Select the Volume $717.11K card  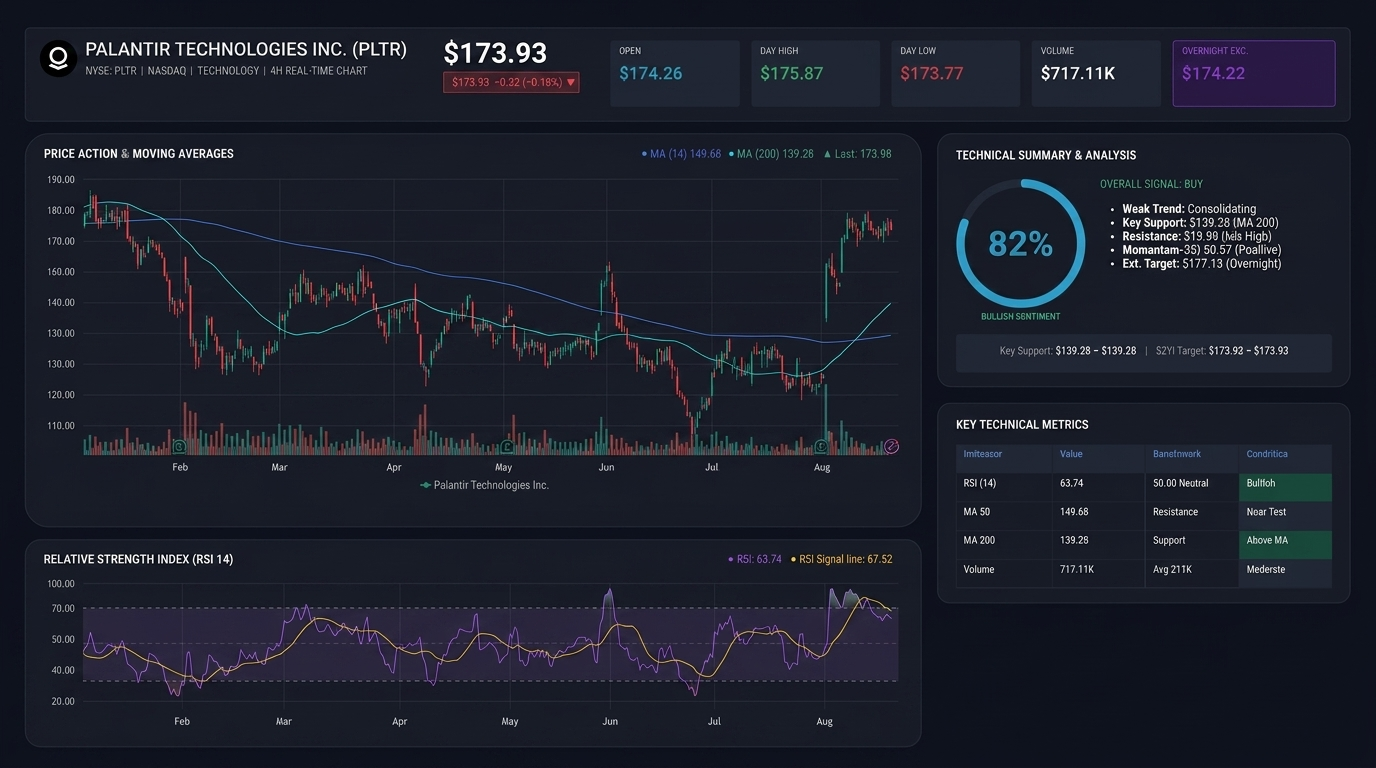pos(1096,73)
